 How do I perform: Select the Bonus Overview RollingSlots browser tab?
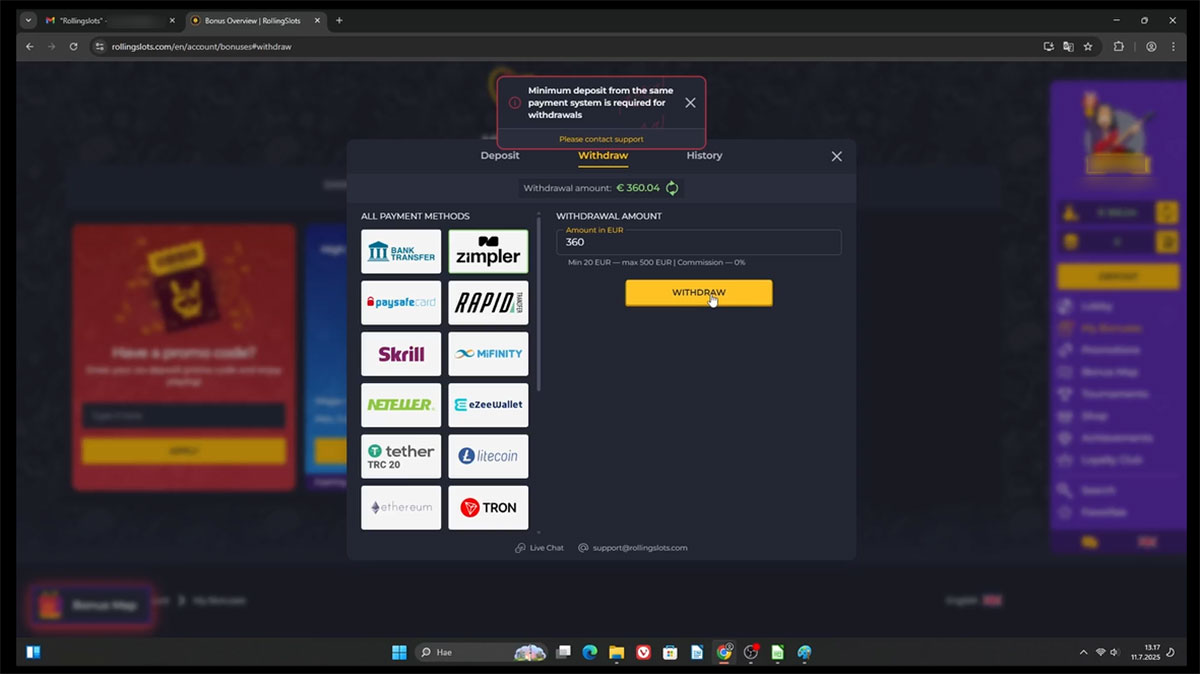(x=256, y=20)
